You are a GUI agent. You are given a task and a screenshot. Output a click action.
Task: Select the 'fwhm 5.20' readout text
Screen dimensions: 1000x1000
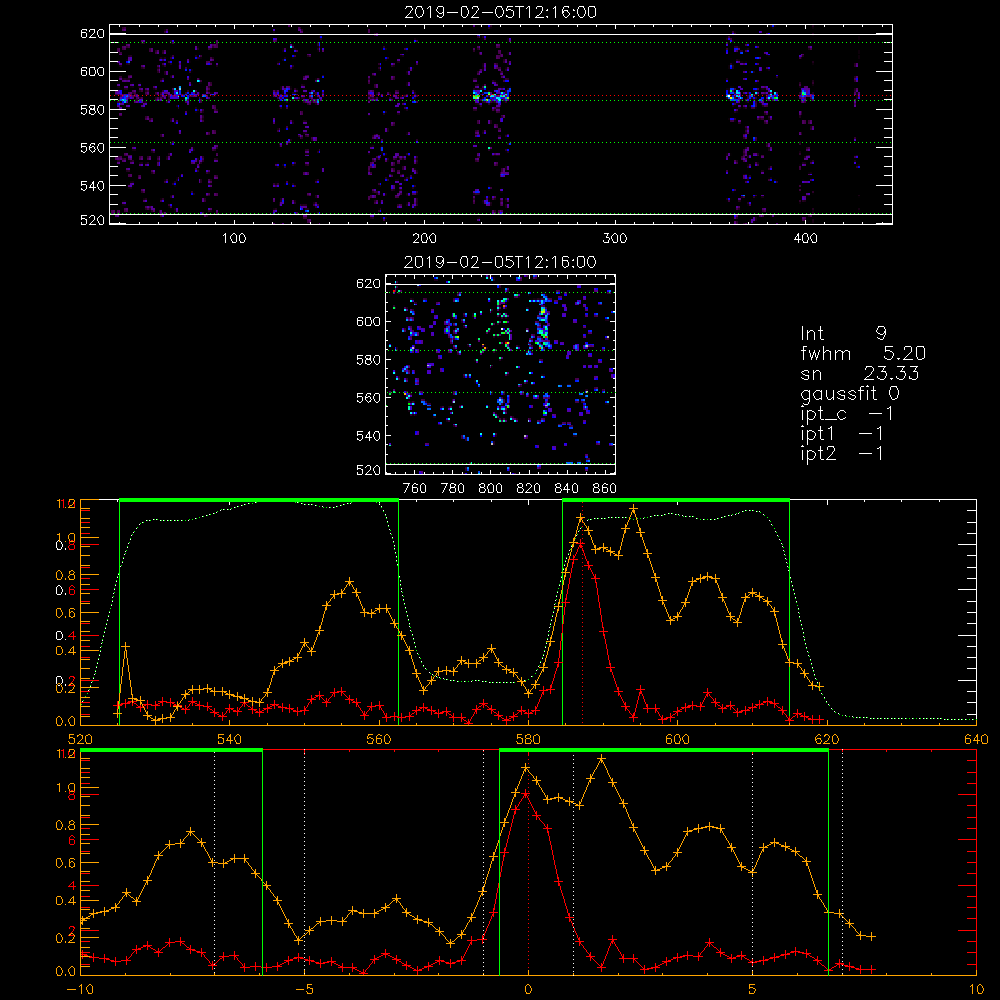[863, 353]
